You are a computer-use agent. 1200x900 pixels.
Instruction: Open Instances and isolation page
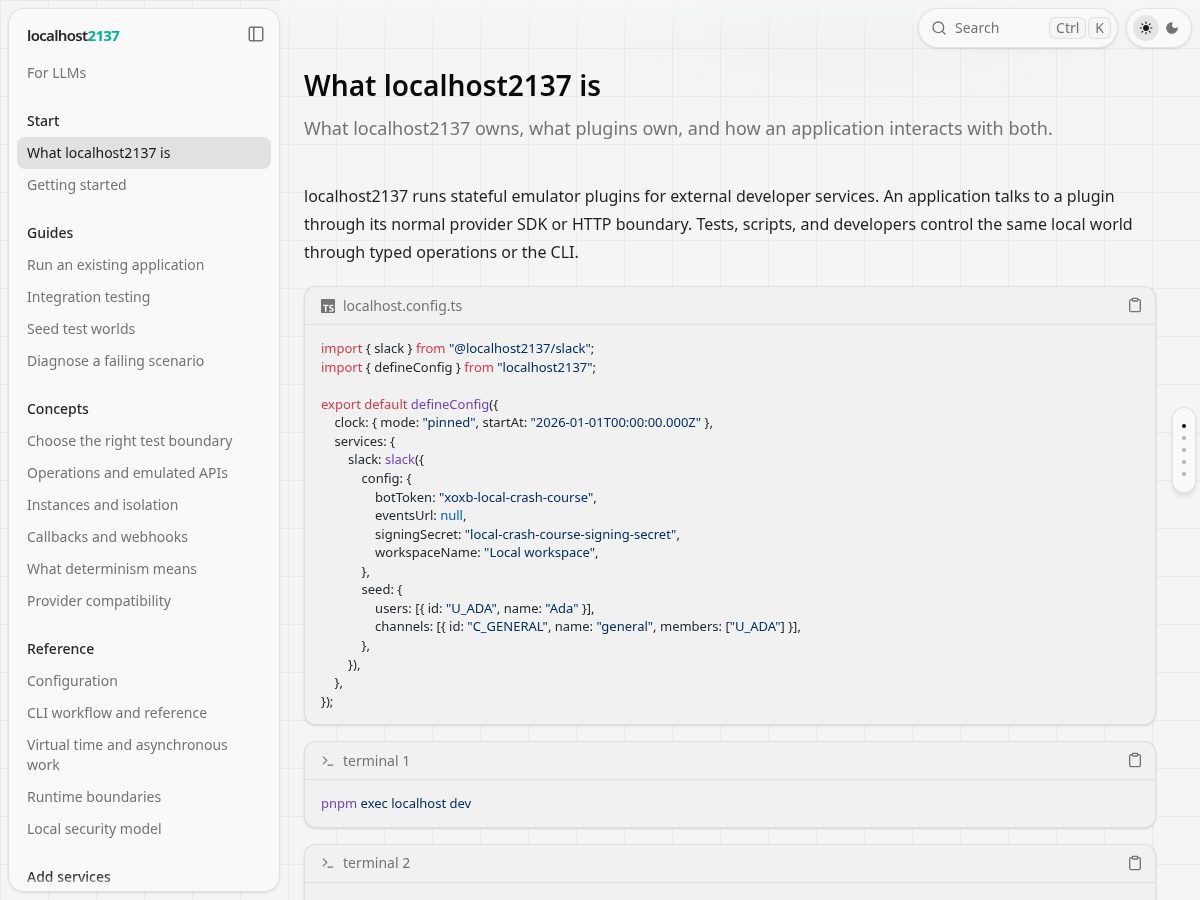[x=144, y=505]
